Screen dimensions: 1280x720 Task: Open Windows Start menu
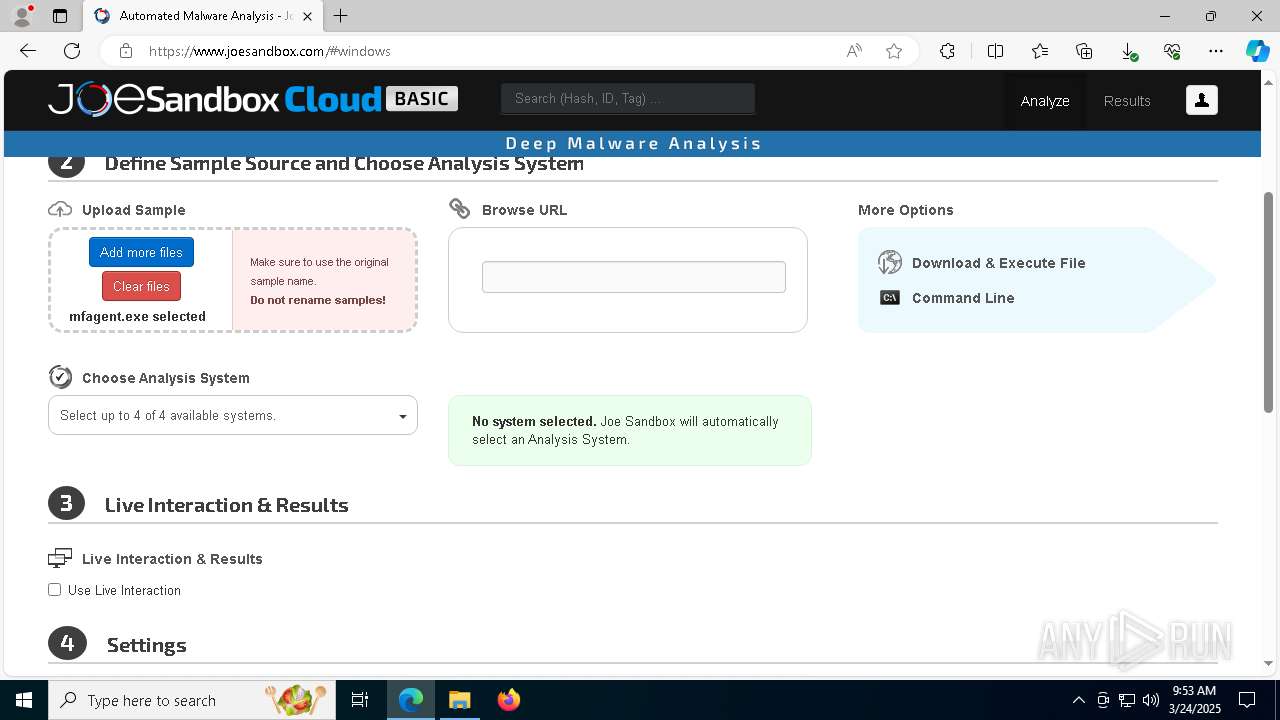coord(24,700)
